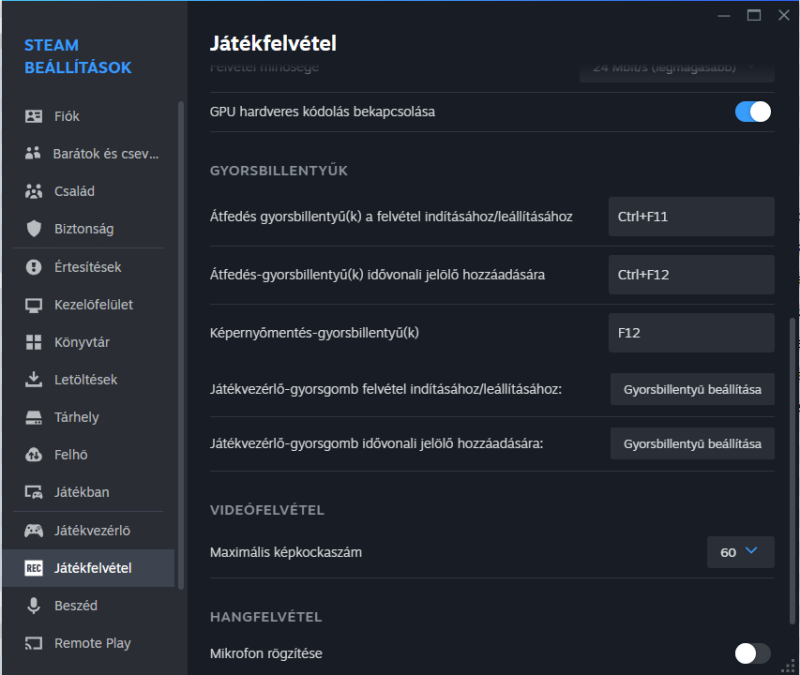This screenshot has height=675, width=800.
Task: Click the Játékvezérlő gamepad icon
Action: [34, 531]
